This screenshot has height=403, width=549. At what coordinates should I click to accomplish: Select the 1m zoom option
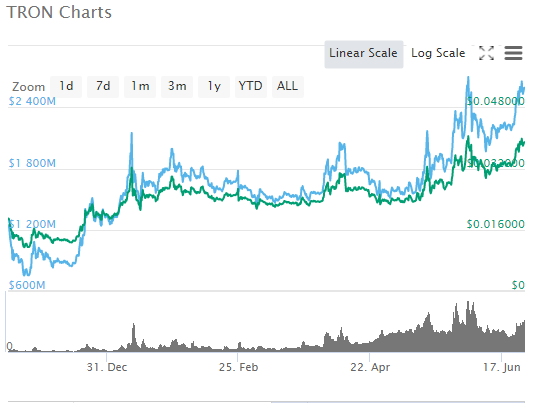pos(140,86)
